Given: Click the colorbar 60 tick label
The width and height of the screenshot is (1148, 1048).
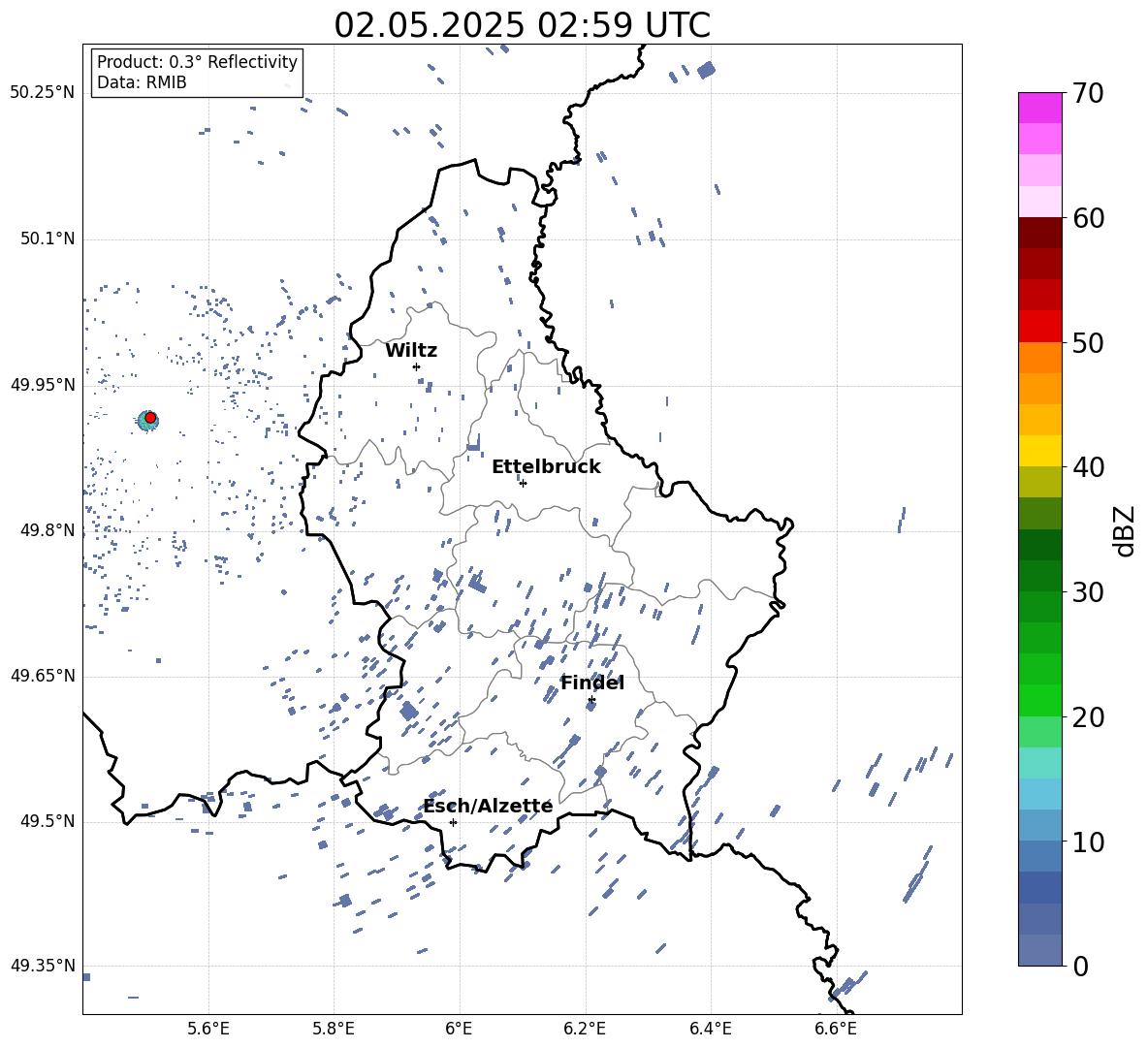Looking at the screenshot, I should click(x=1088, y=218).
